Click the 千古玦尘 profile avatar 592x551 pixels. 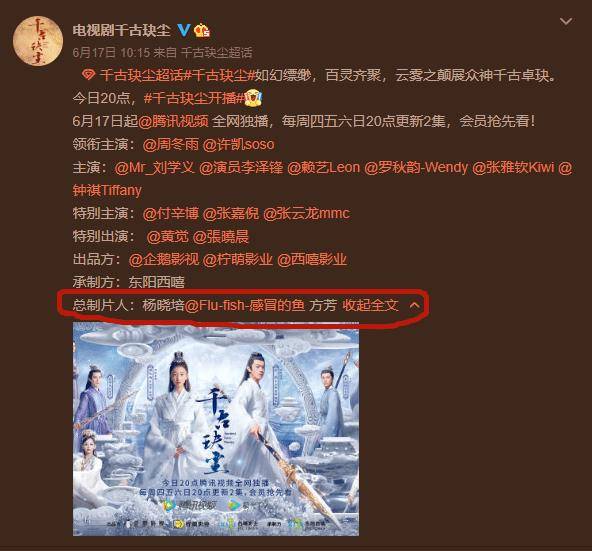(38, 41)
